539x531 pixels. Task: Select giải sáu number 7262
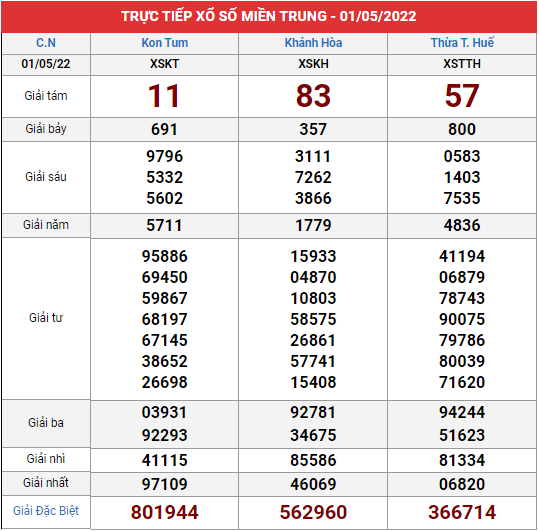[313, 177]
